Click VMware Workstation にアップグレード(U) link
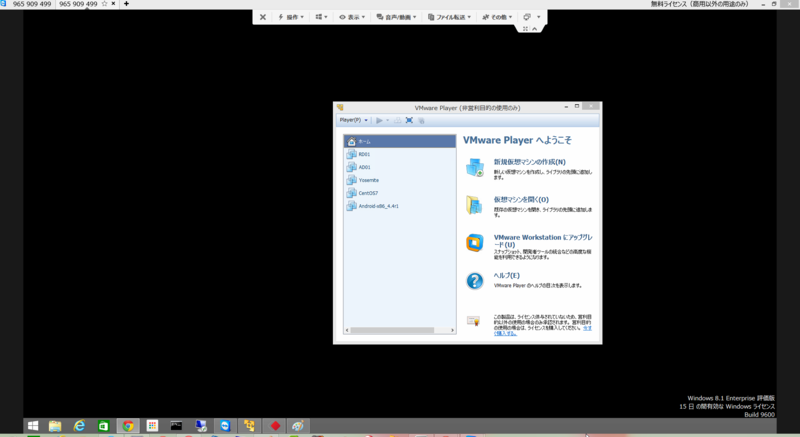 [543, 241]
